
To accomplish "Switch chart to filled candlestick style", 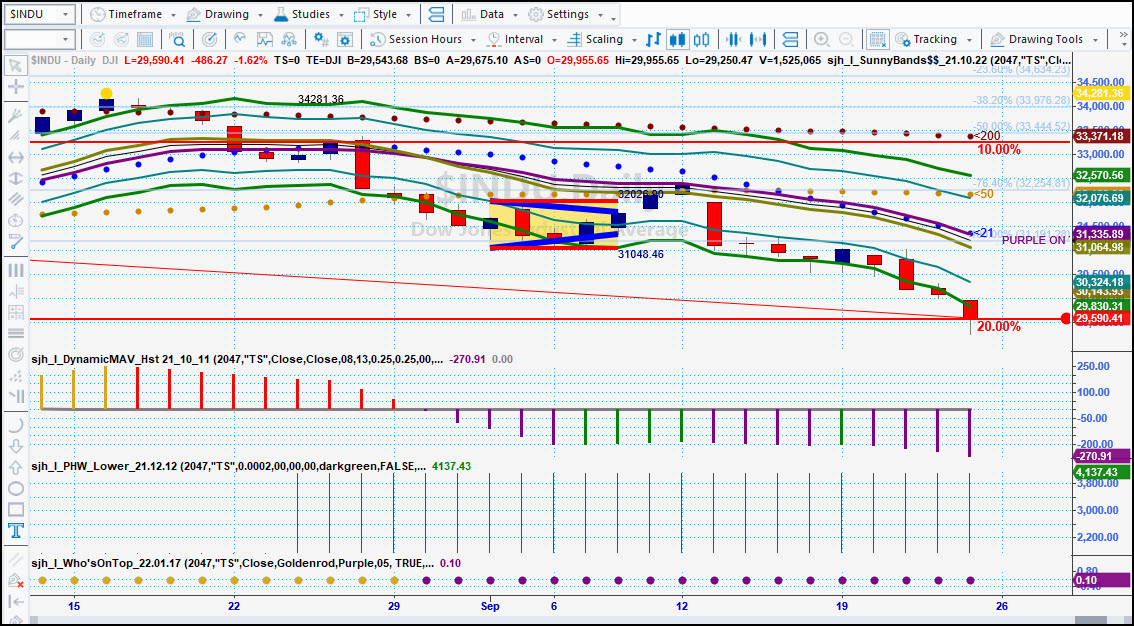I will click(678, 39).
